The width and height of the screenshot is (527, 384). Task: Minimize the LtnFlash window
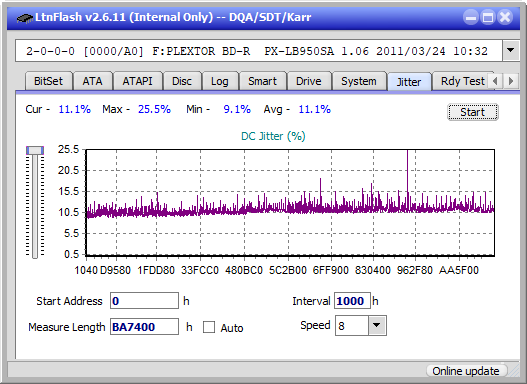click(471, 17)
